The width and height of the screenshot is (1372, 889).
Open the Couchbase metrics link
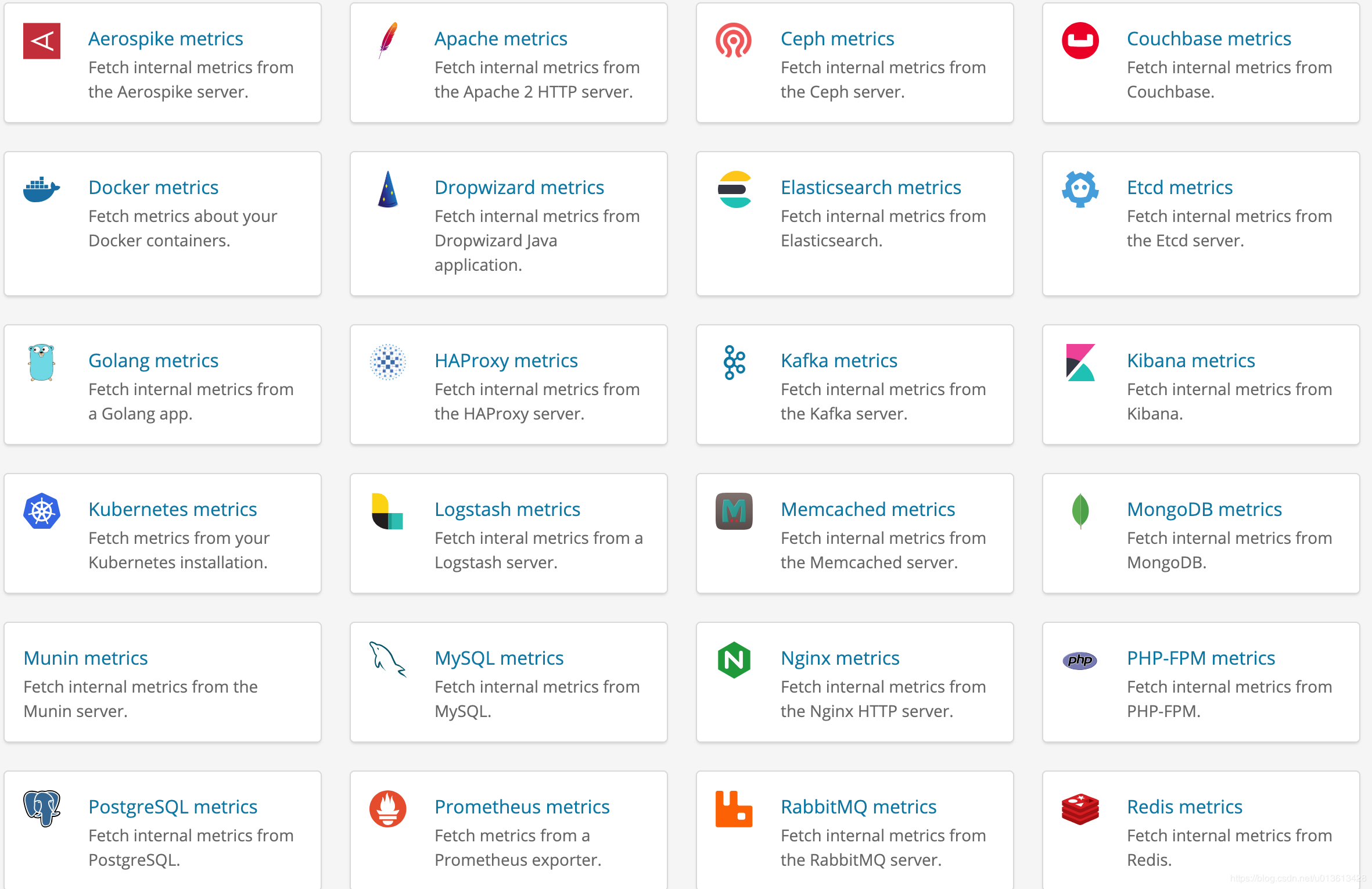[1209, 38]
